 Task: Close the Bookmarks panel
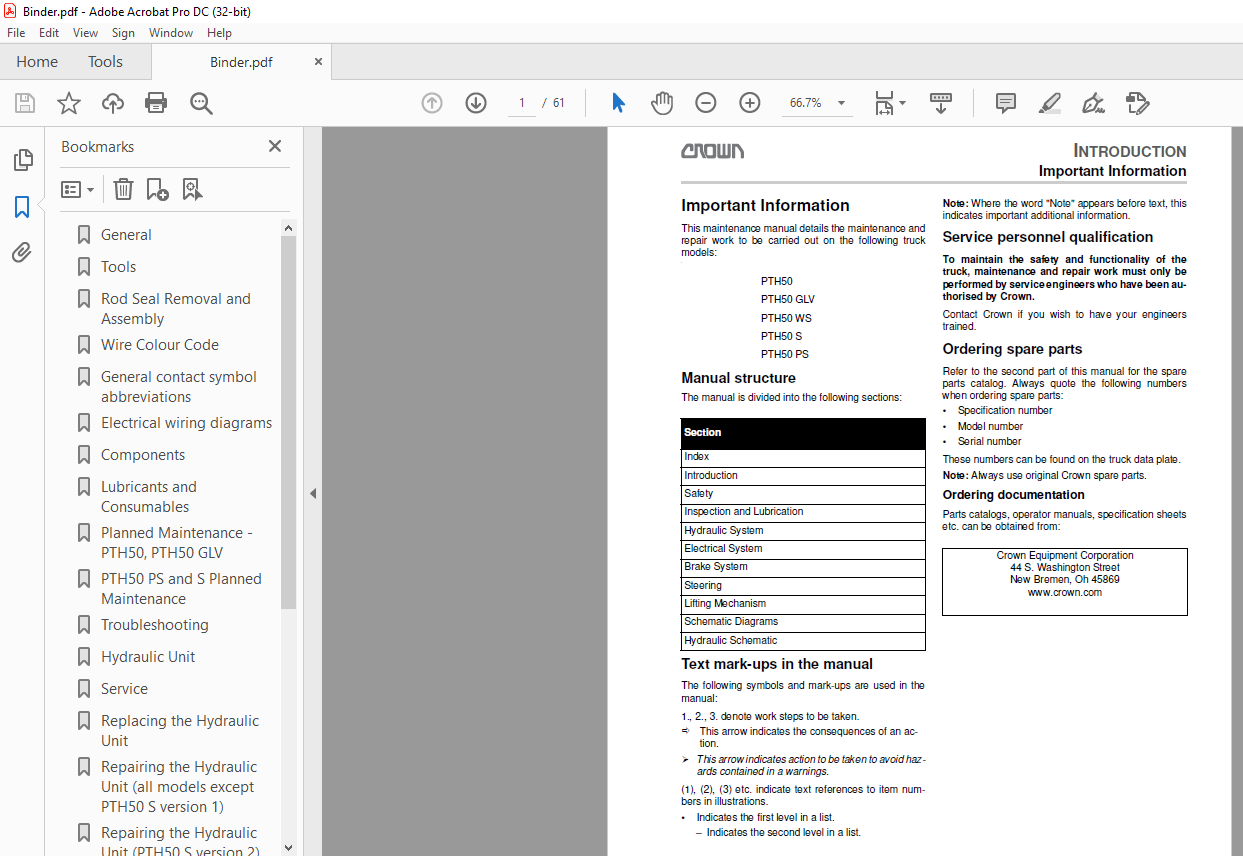[x=275, y=146]
